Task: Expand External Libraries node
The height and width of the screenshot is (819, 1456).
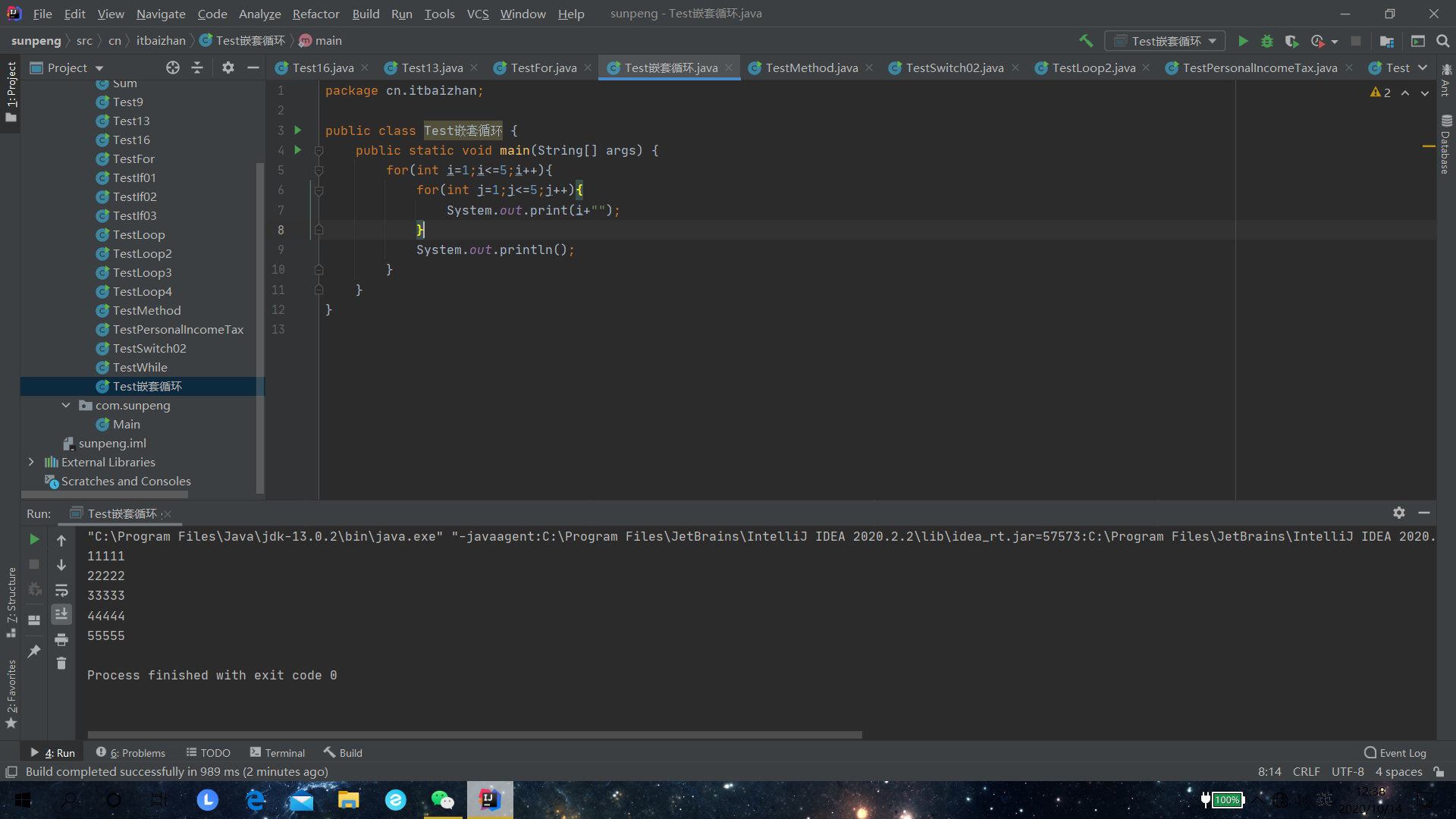Action: [31, 462]
